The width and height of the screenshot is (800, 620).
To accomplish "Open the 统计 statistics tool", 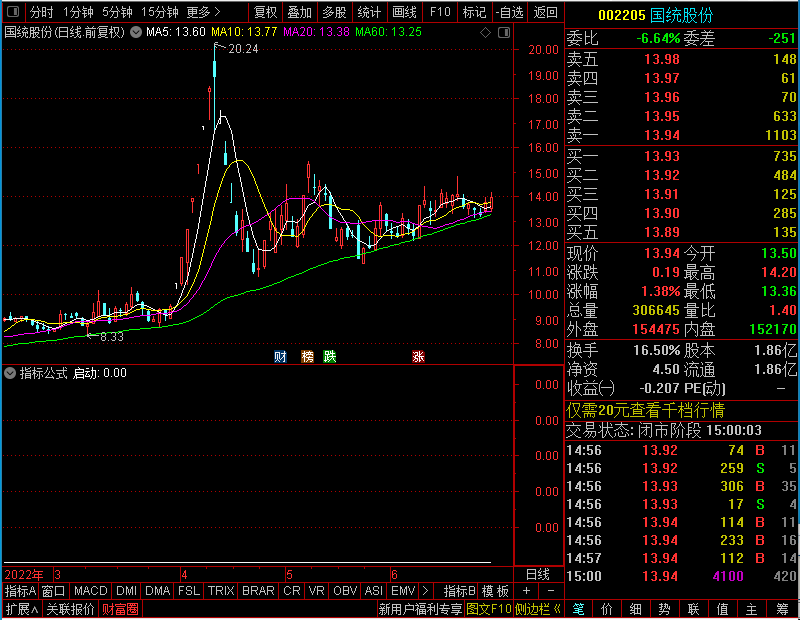I will click(369, 12).
